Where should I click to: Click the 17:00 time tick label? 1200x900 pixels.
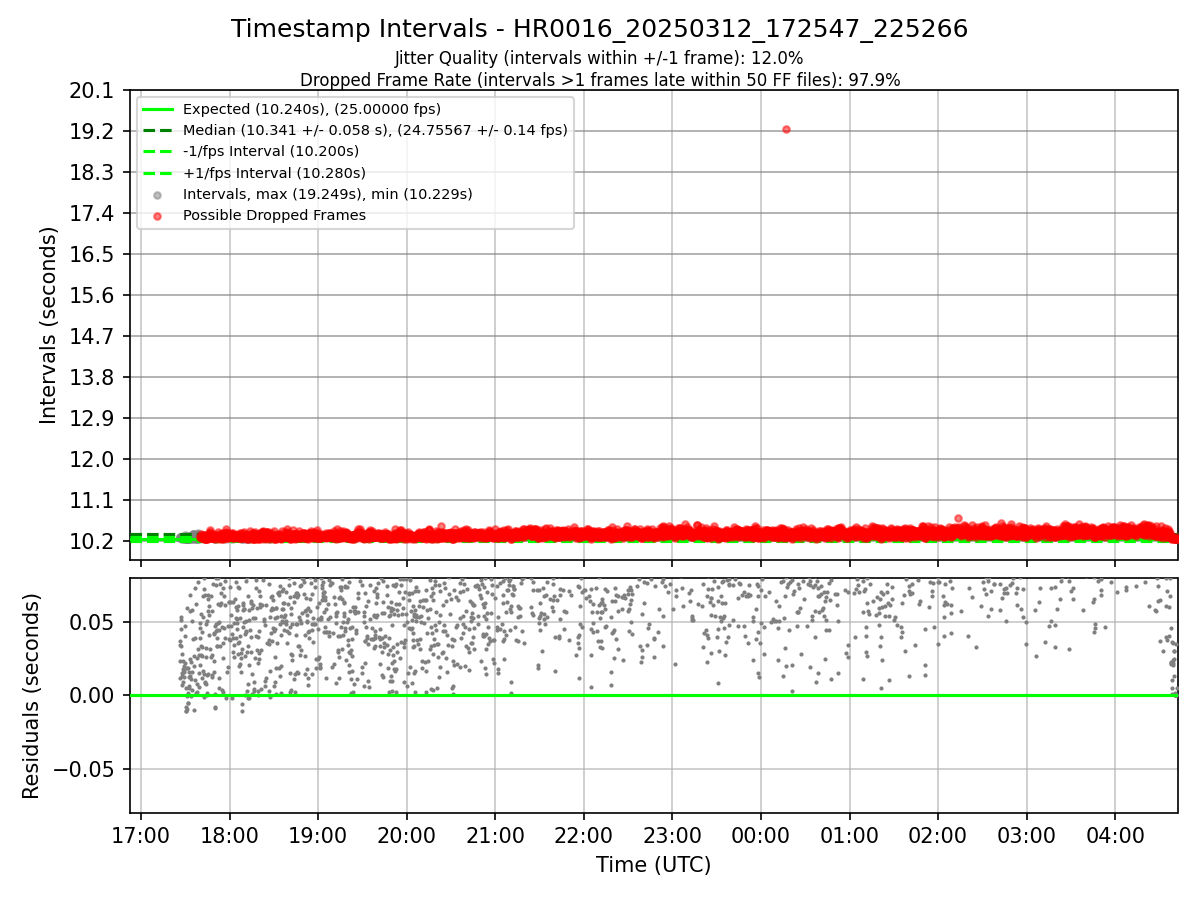tap(141, 835)
